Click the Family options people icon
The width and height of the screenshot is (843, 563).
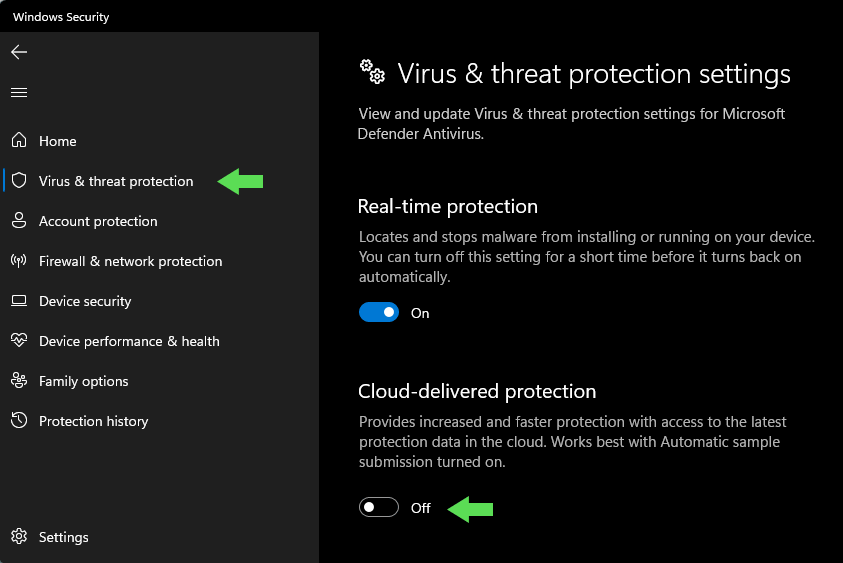[19, 381]
